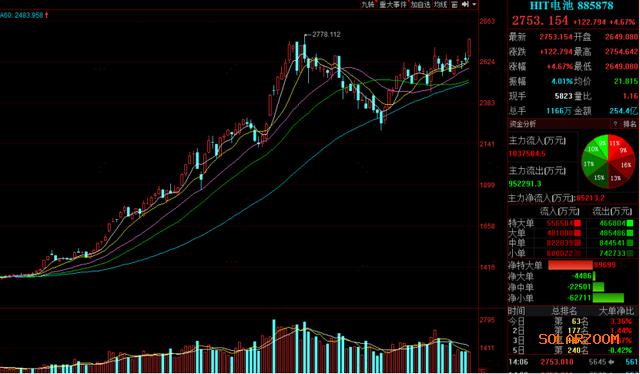Click the collapse arrow icon beside grid icon
The image size is (640, 374).
tap(465, 4)
